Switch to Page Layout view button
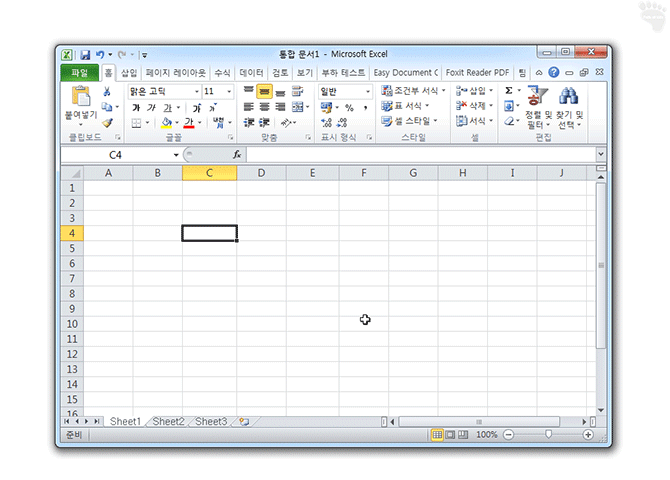Screen dimensions: 670x480 tap(450, 435)
